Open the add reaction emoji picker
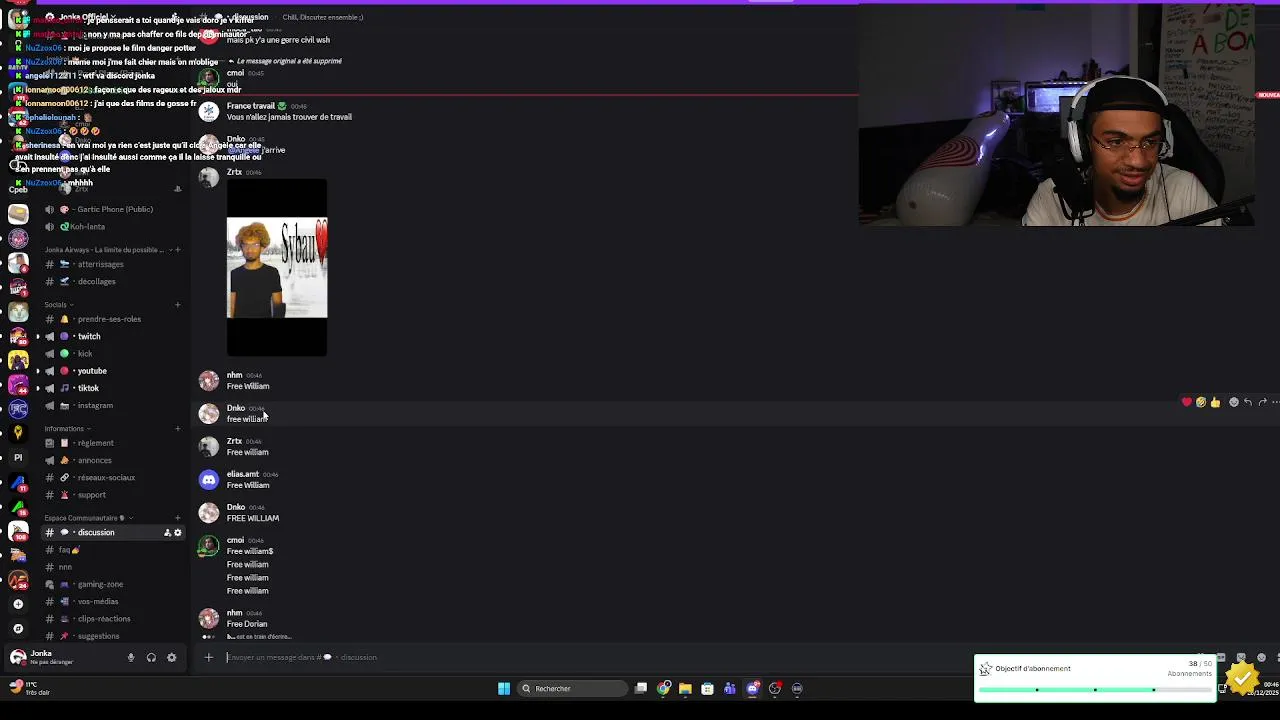The image size is (1280, 720). click(1234, 402)
